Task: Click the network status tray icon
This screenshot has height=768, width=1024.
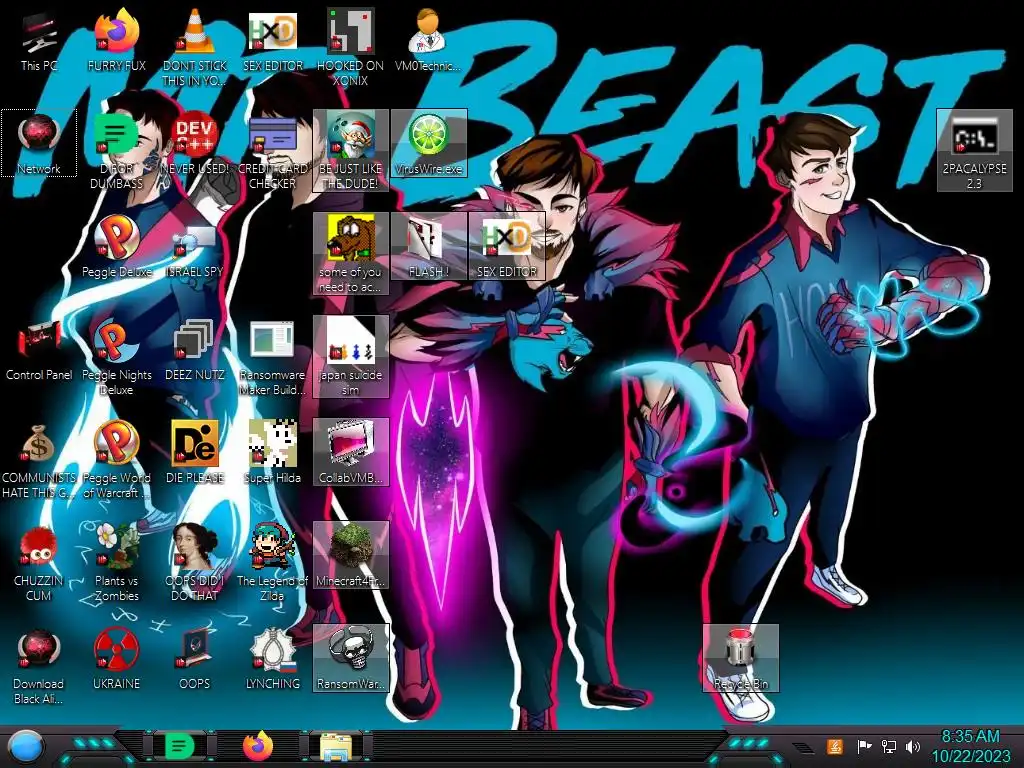Action: coord(888,746)
